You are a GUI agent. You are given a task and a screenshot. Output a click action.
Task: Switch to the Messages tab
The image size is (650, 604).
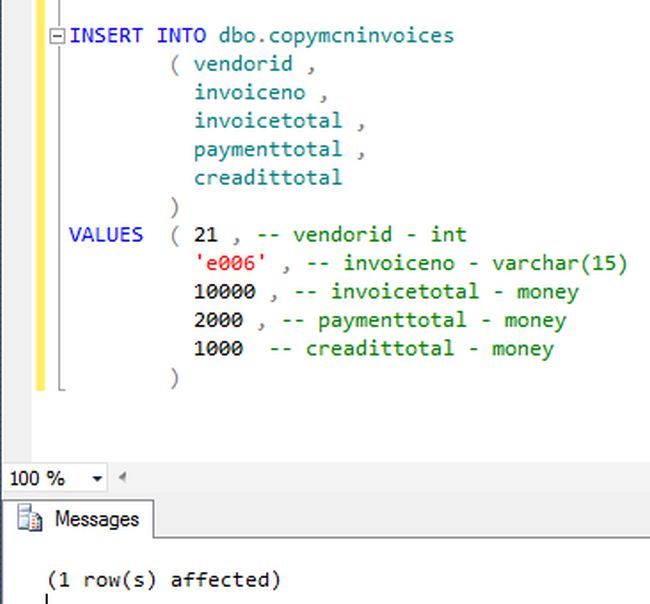click(x=78, y=519)
